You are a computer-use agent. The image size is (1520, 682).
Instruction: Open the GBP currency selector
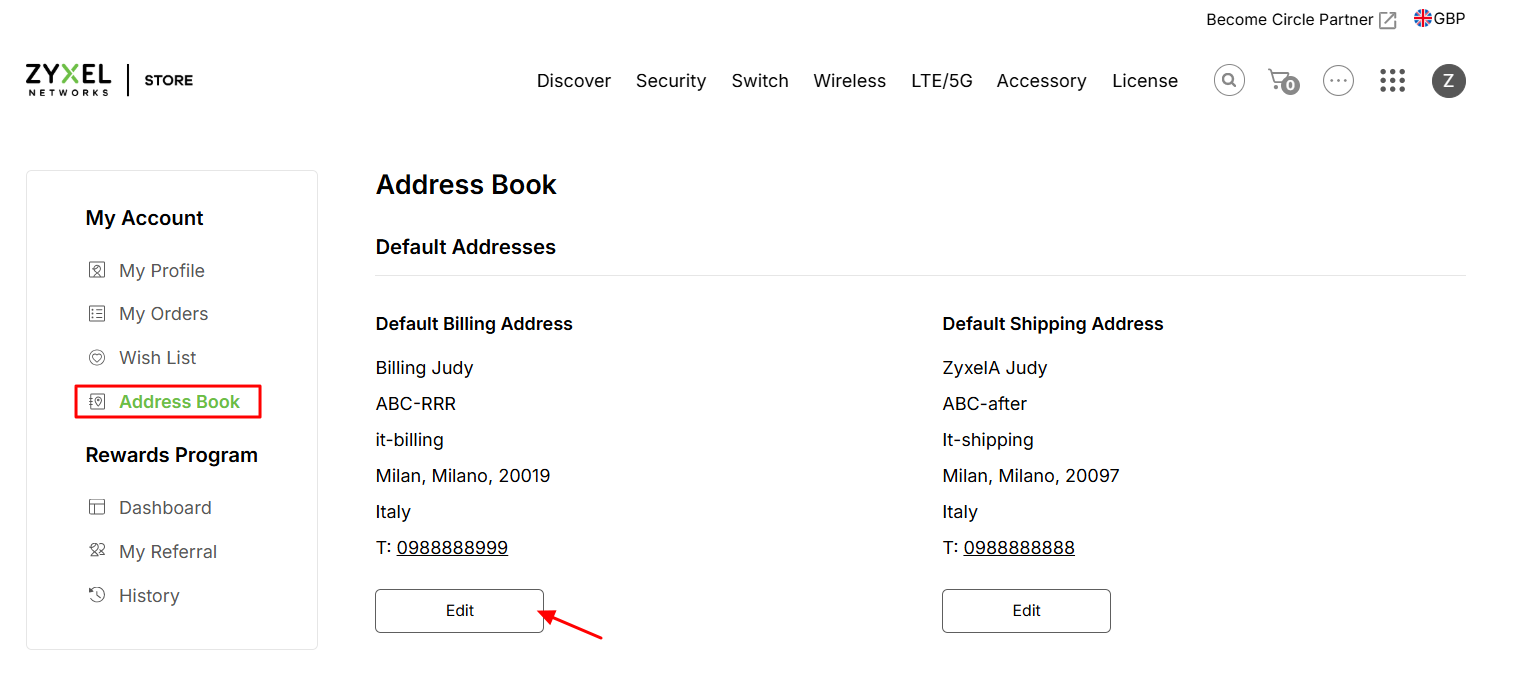(1439, 19)
